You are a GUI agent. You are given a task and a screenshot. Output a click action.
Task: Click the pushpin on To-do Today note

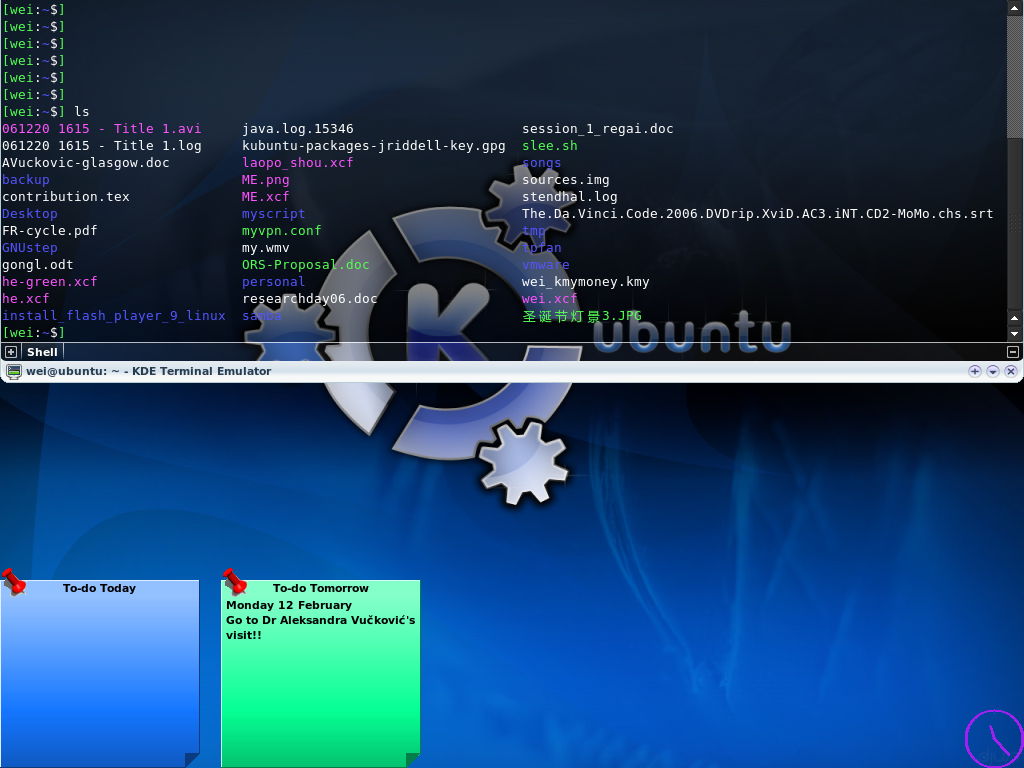click(14, 581)
